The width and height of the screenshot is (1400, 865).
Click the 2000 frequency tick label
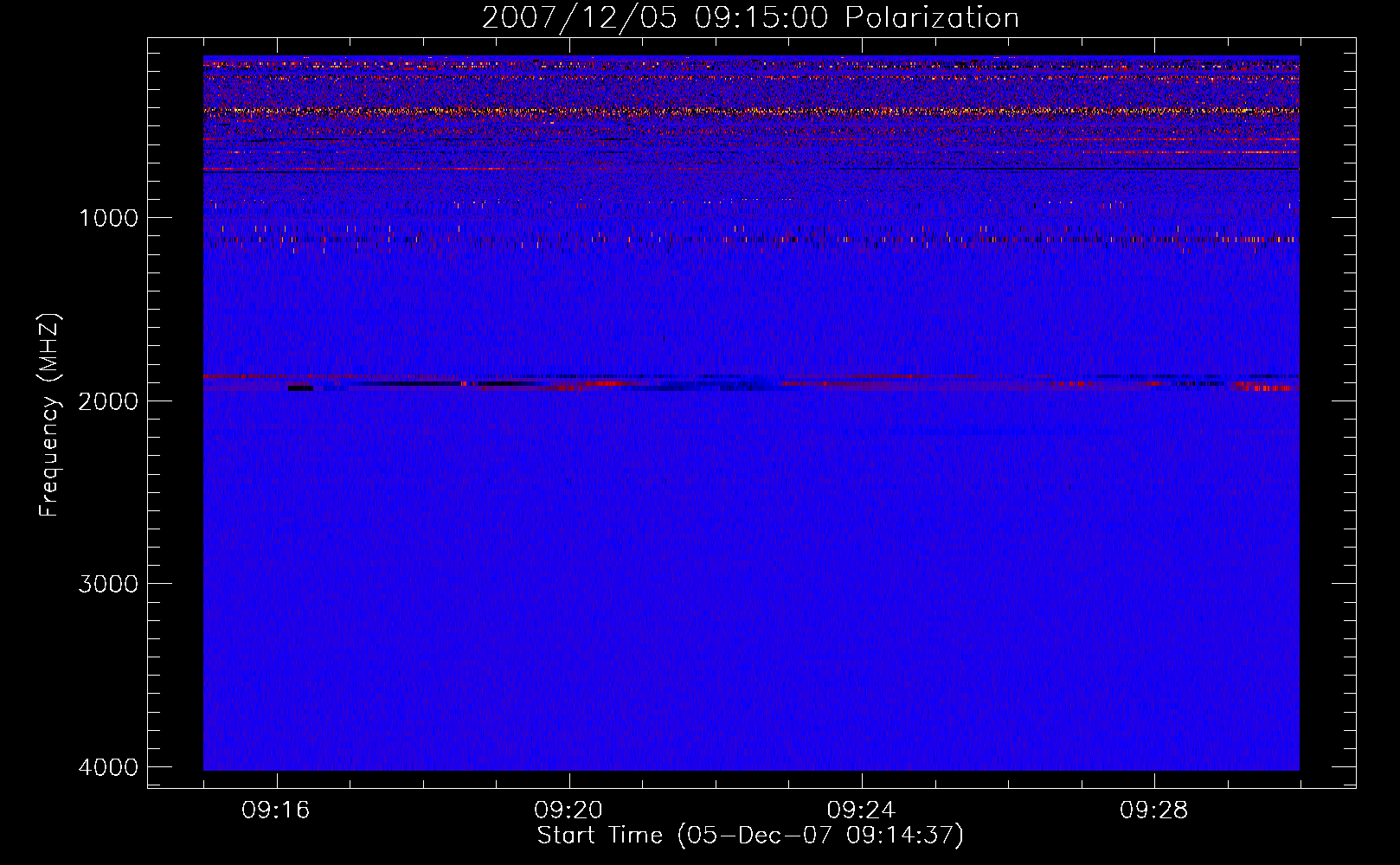pyautogui.click(x=108, y=400)
